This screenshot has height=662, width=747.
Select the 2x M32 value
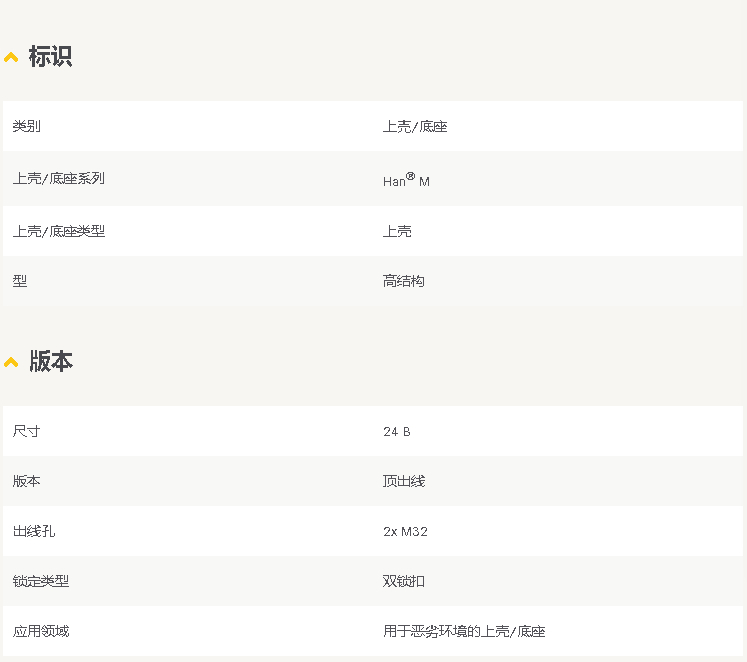[405, 532]
